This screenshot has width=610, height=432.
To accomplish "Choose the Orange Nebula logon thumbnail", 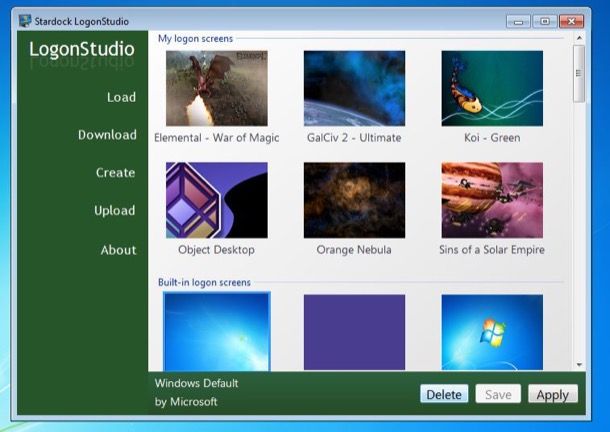I will click(354, 200).
